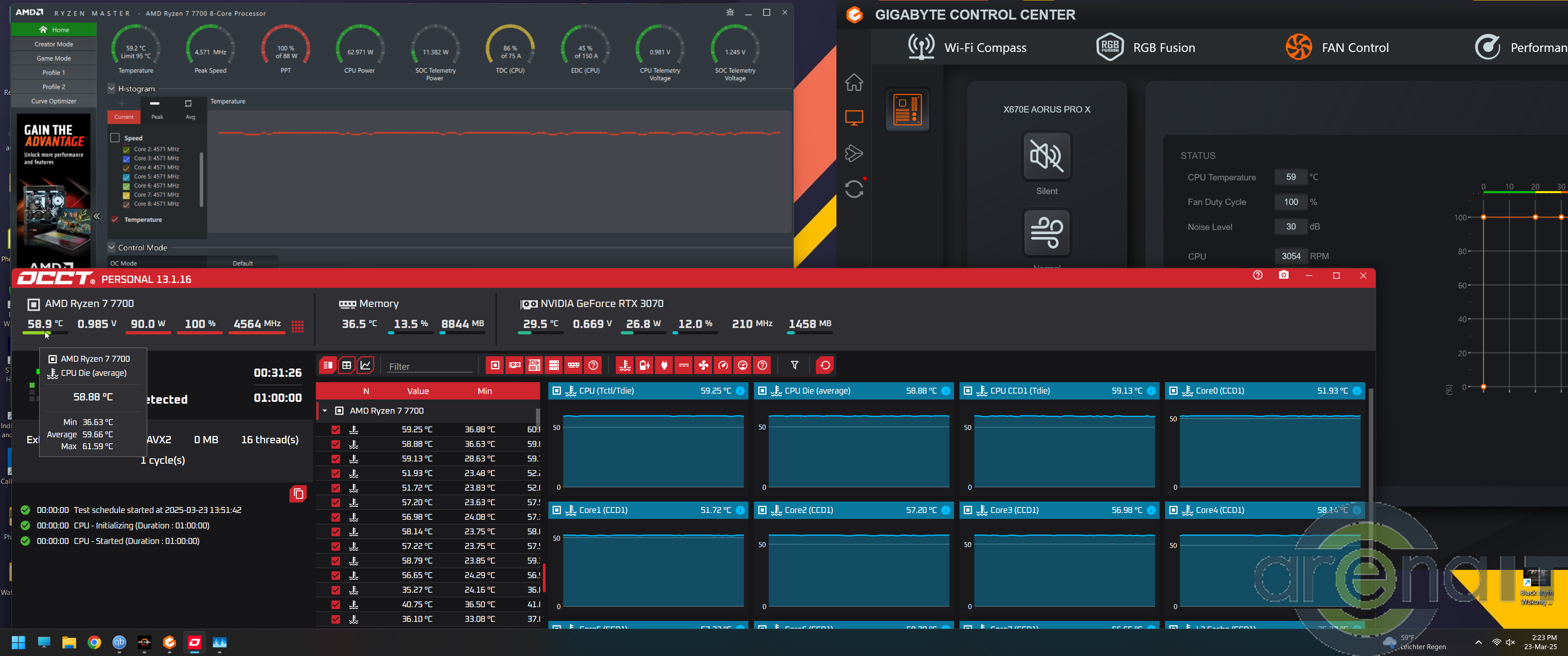Toggle the storage drive filter in OCCT
This screenshot has width=1568, height=656.
pyautogui.click(x=553, y=365)
